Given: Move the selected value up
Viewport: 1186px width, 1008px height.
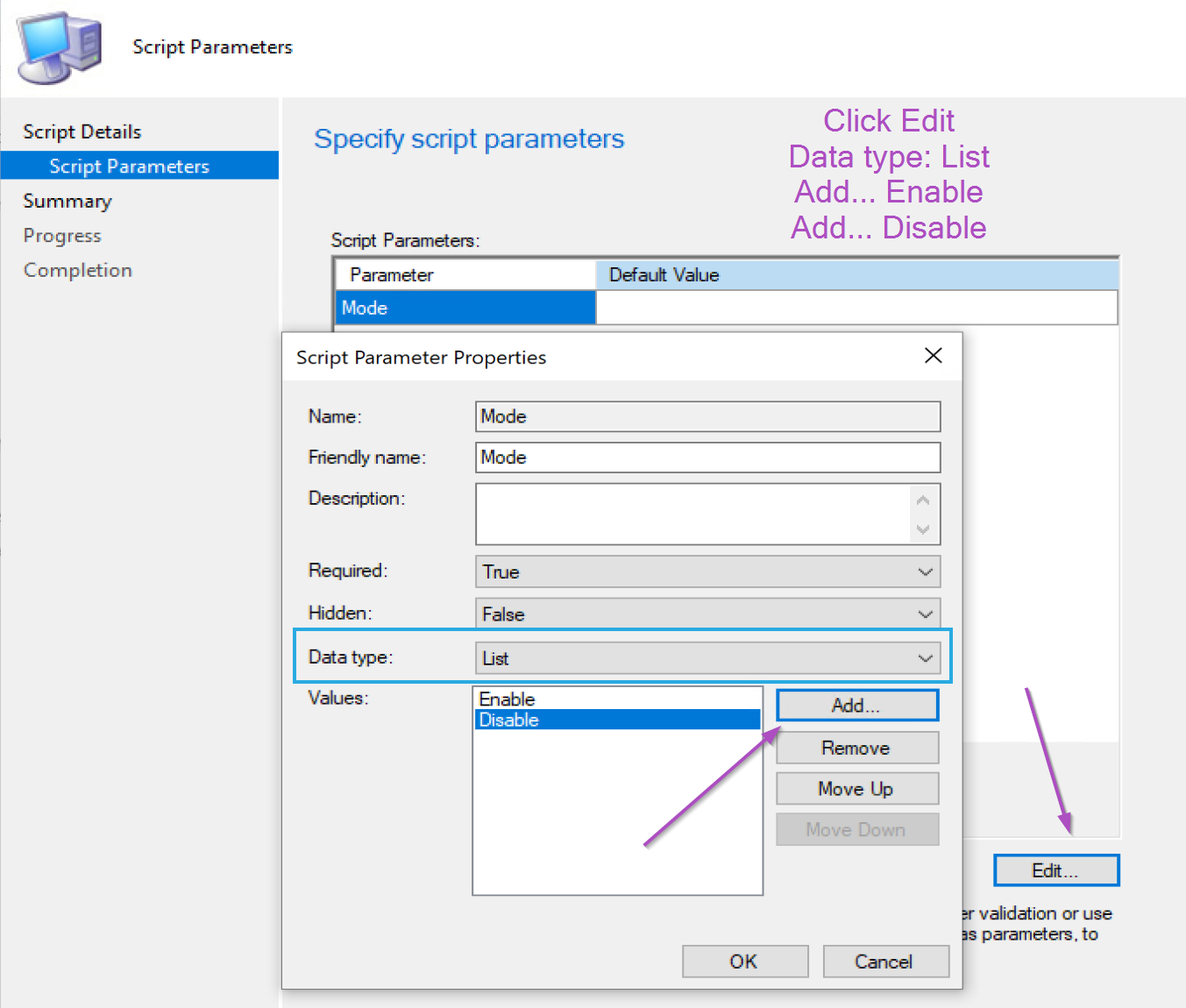Looking at the screenshot, I should click(856, 789).
